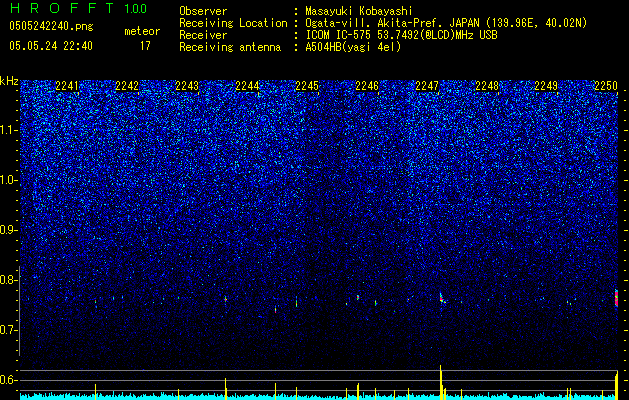This screenshot has width=629, height=400.
Task: Click the 0.8 kHz frequency tick
Action: (9, 280)
